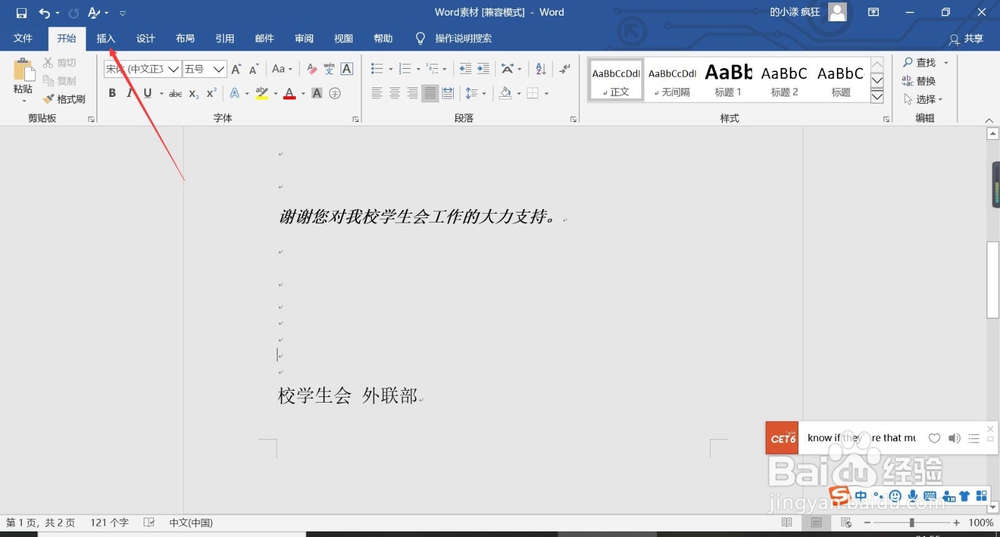
Task: Click the Replace button
Action: pyautogui.click(x=919, y=81)
